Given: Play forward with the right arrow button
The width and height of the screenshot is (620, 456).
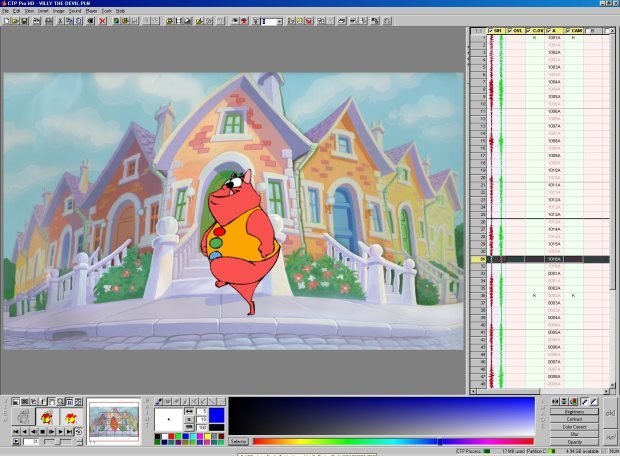Looking at the screenshot, I should (x=60, y=431).
